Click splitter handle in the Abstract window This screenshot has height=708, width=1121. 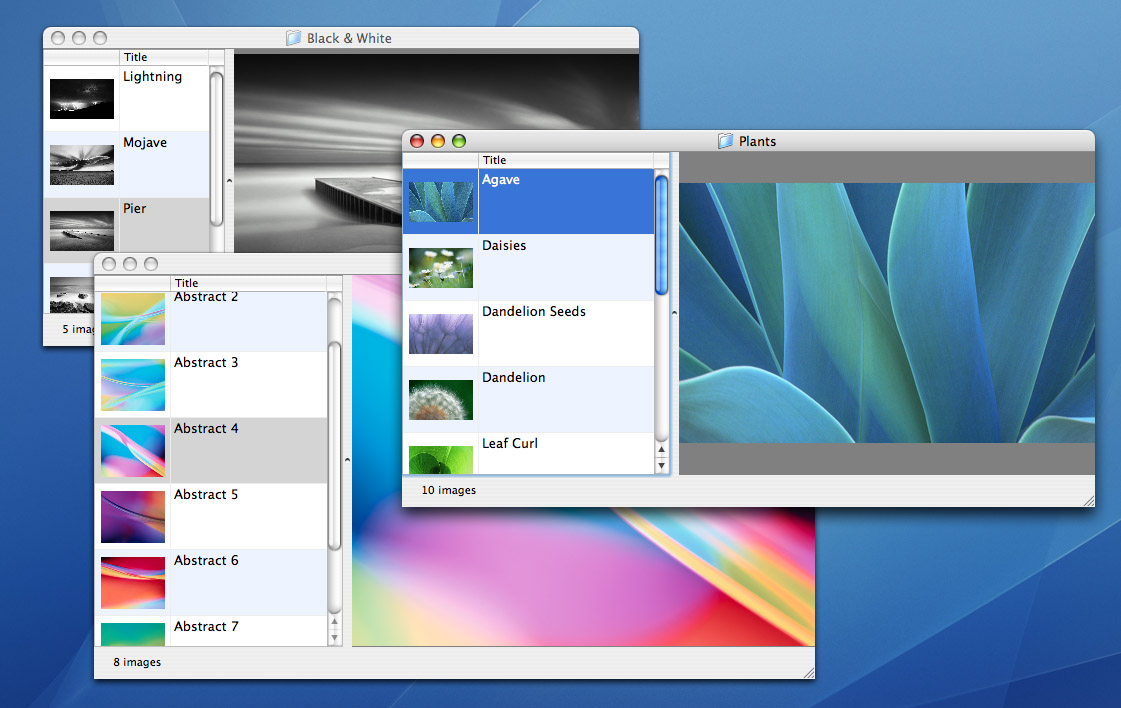click(x=346, y=460)
